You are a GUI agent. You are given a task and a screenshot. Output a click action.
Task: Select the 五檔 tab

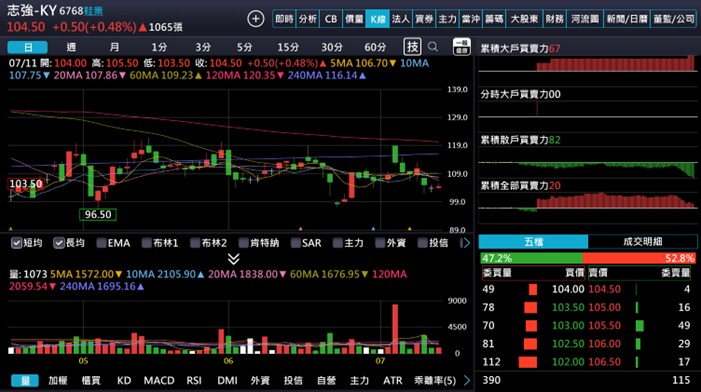(x=533, y=242)
